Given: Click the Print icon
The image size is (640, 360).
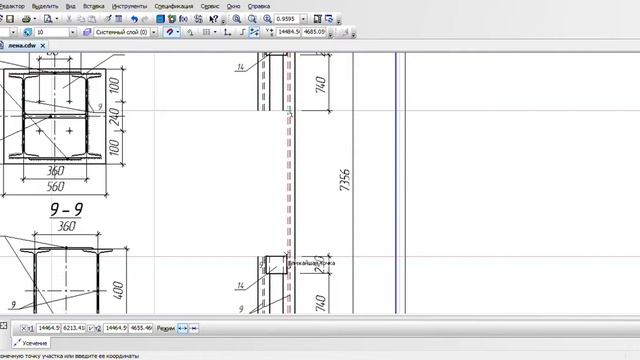Looking at the screenshot, I should [x=26, y=19].
